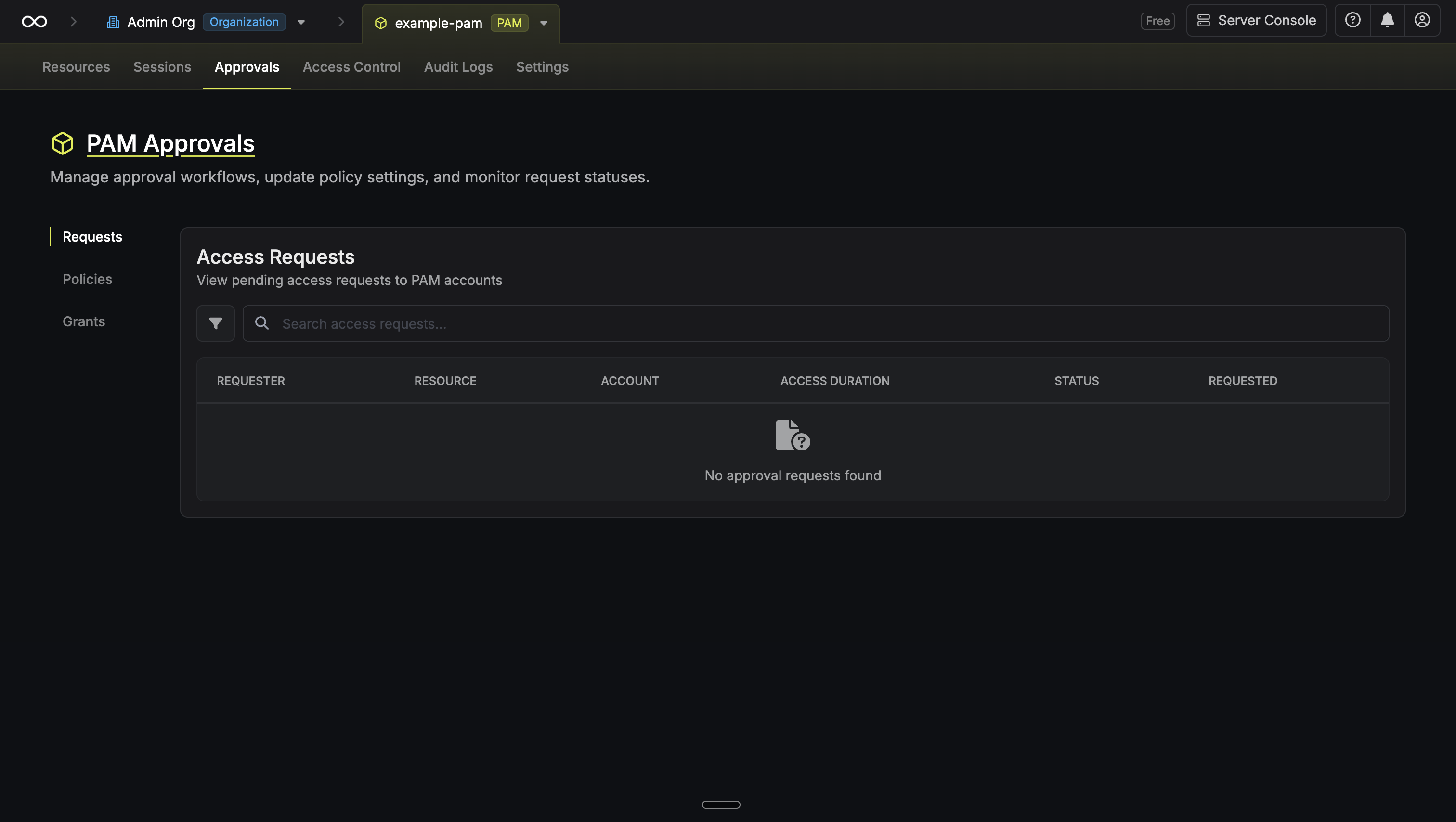1456x822 pixels.
Task: Click the No approval requests found message
Action: (x=793, y=475)
